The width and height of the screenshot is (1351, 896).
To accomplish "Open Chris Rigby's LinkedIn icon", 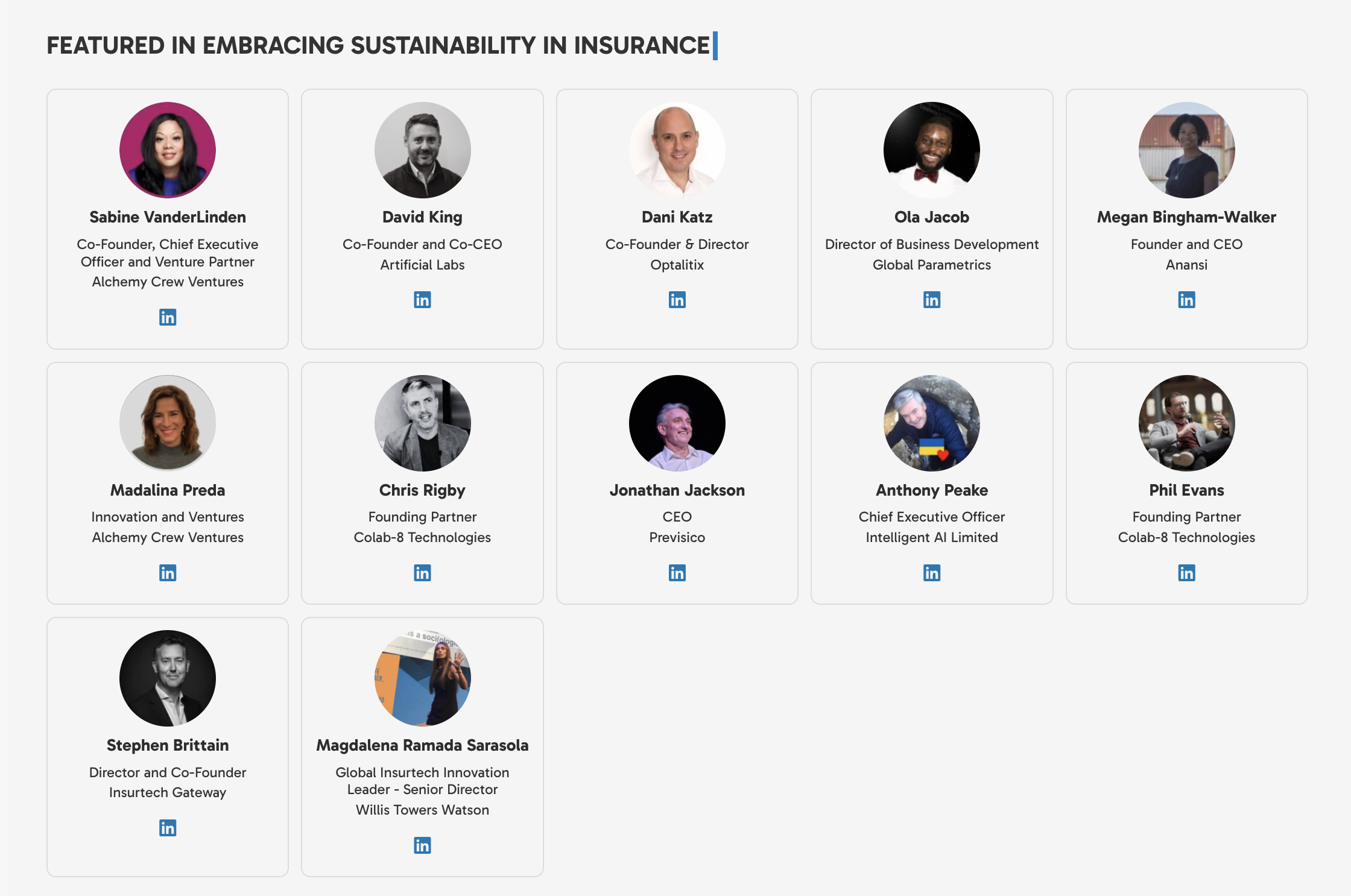I will [x=422, y=573].
